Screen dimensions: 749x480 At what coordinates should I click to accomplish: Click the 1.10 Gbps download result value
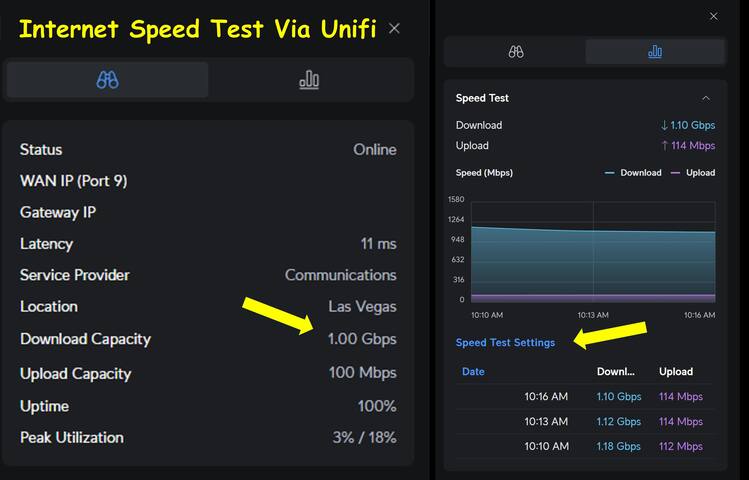[688, 126]
